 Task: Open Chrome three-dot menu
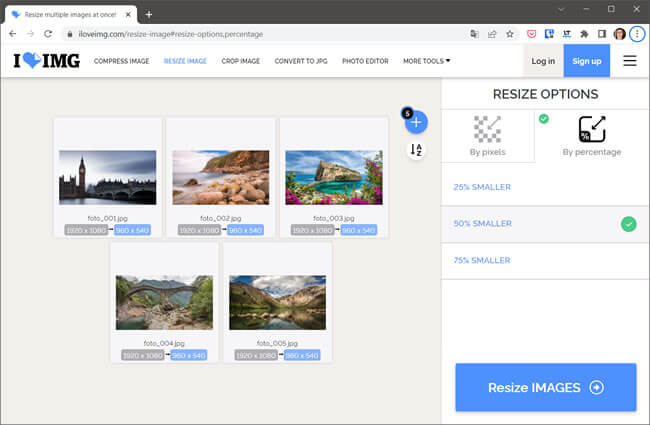tap(637, 33)
